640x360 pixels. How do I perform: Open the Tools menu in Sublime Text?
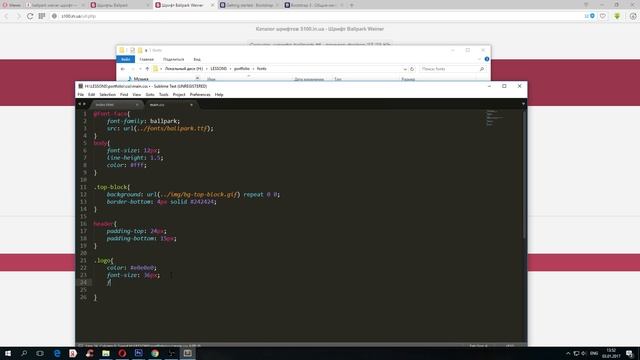pyautogui.click(x=164, y=95)
